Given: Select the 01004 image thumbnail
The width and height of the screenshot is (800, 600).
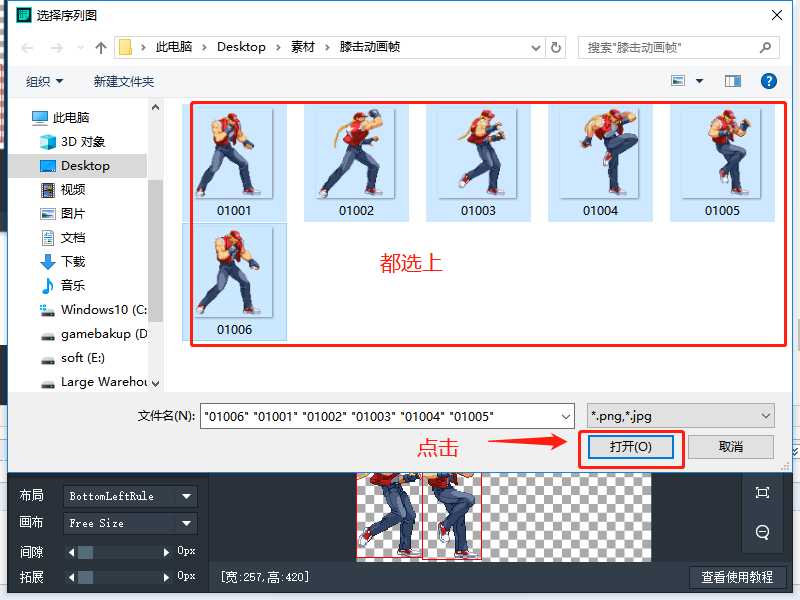Looking at the screenshot, I should click(600, 163).
